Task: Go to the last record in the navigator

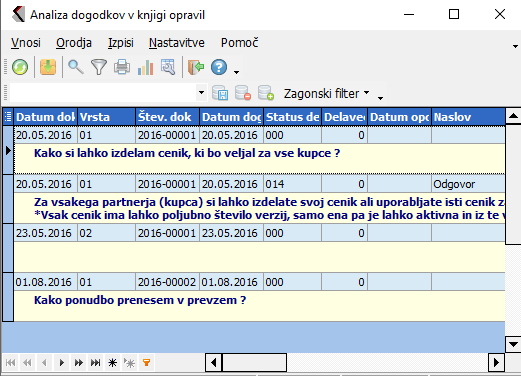Action: coord(96,362)
